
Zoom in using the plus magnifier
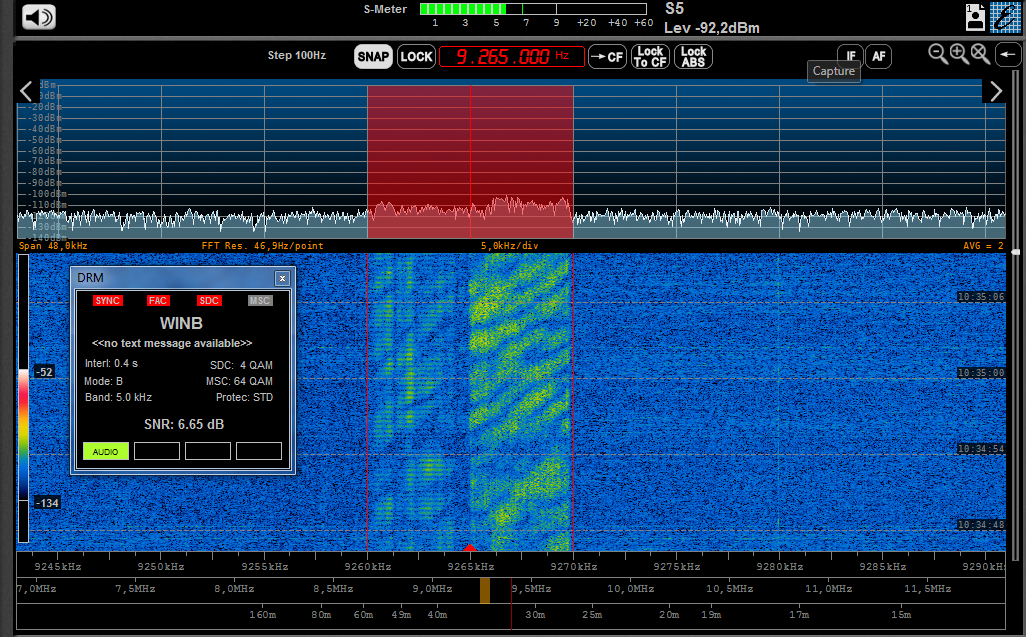(959, 54)
